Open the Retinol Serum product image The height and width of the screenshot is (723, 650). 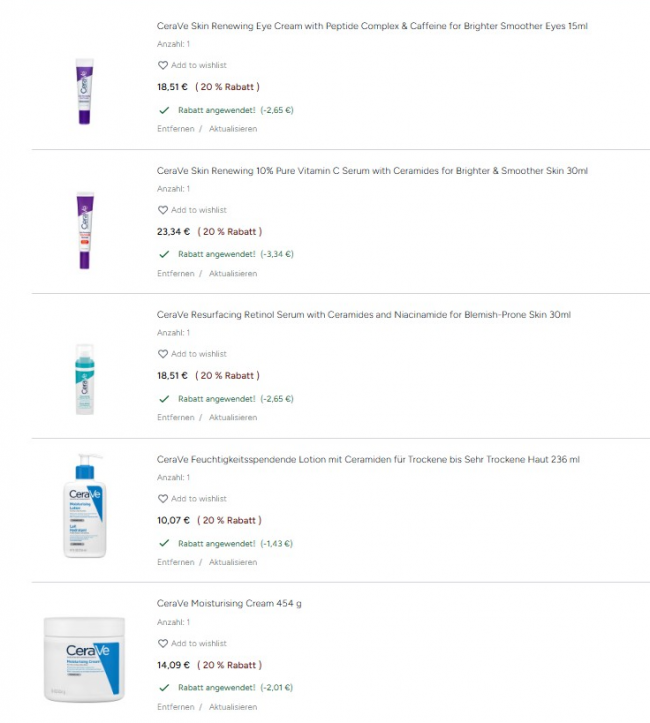click(x=84, y=379)
